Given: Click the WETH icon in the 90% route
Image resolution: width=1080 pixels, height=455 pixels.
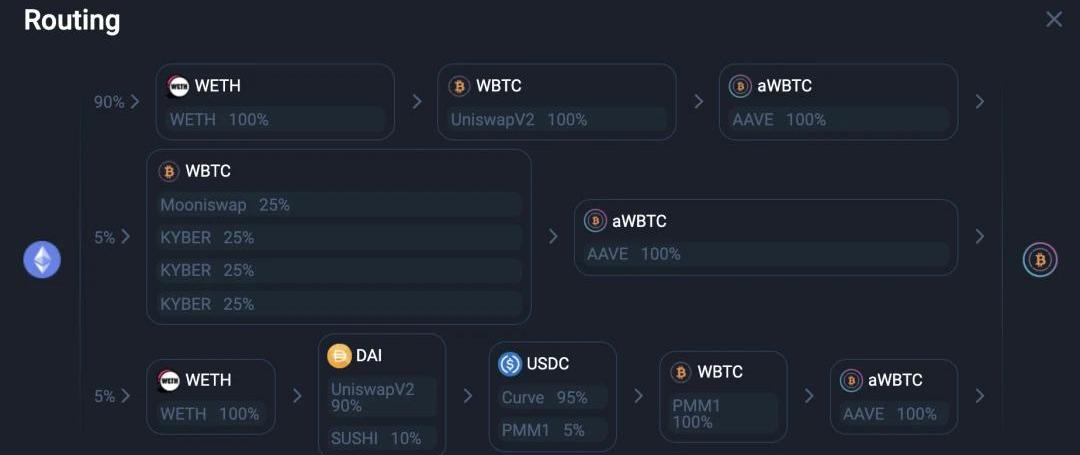Looking at the screenshot, I should (x=178, y=86).
